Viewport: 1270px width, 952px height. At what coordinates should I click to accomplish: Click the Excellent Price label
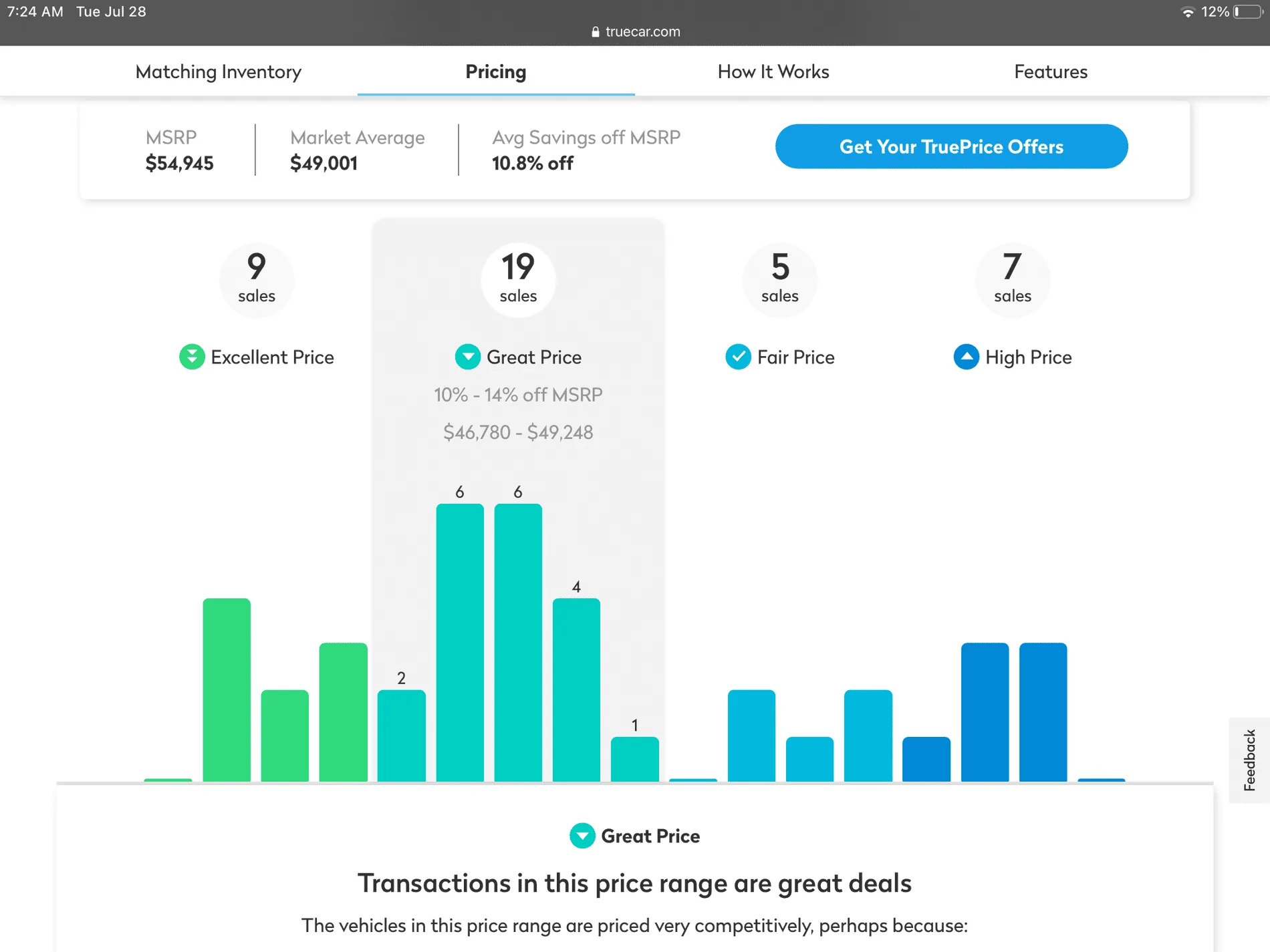(273, 357)
